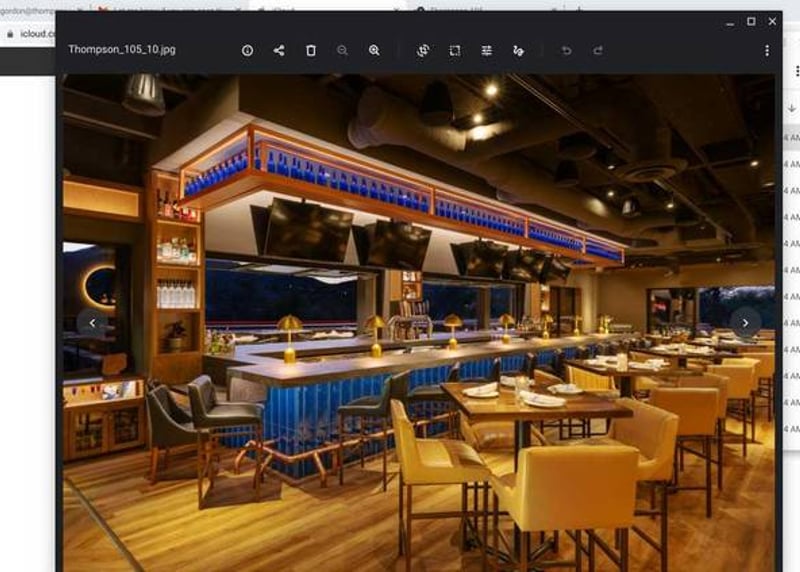Screen dimensions: 800x572
Task: Zoom in using the plus magnifier
Action: point(374,50)
